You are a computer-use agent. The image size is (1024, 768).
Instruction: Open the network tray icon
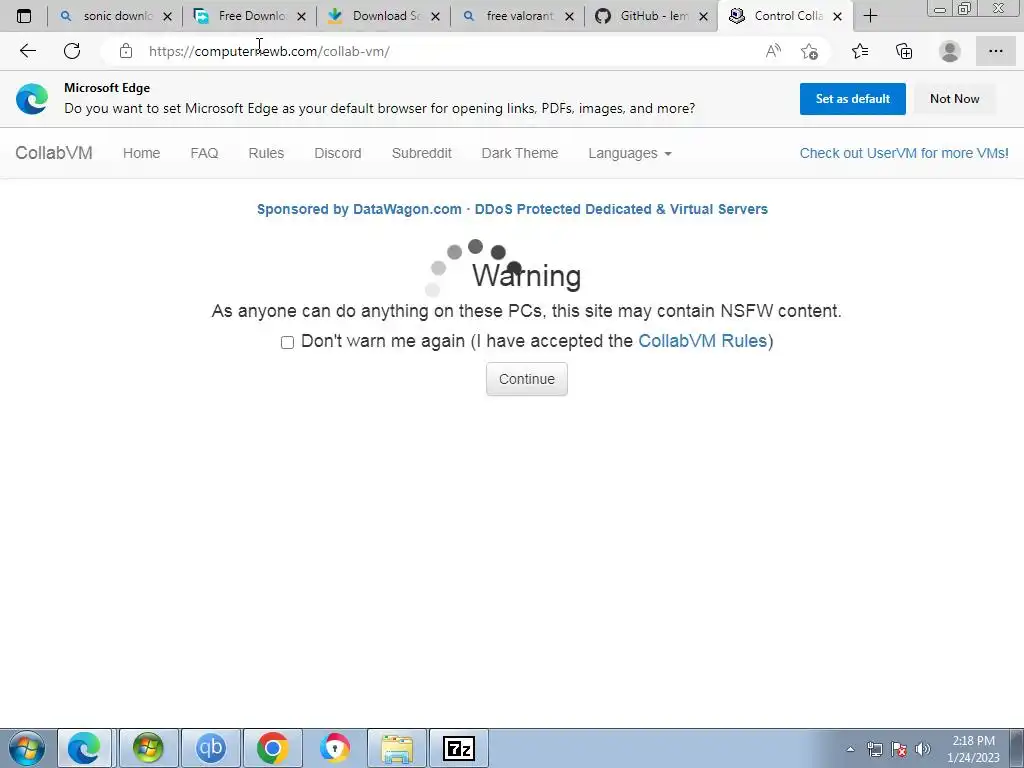(x=874, y=749)
